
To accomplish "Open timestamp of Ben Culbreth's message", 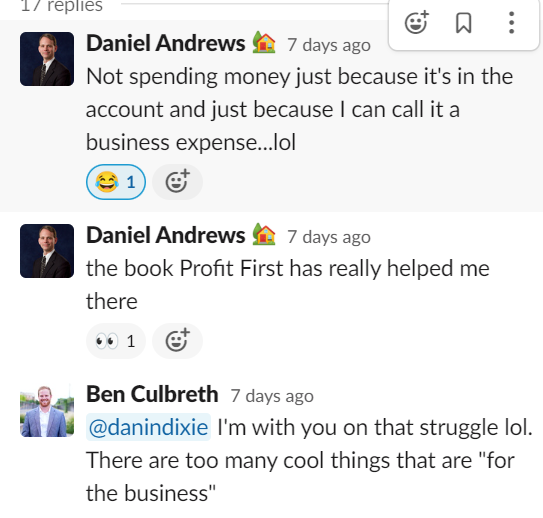I will [272, 396].
